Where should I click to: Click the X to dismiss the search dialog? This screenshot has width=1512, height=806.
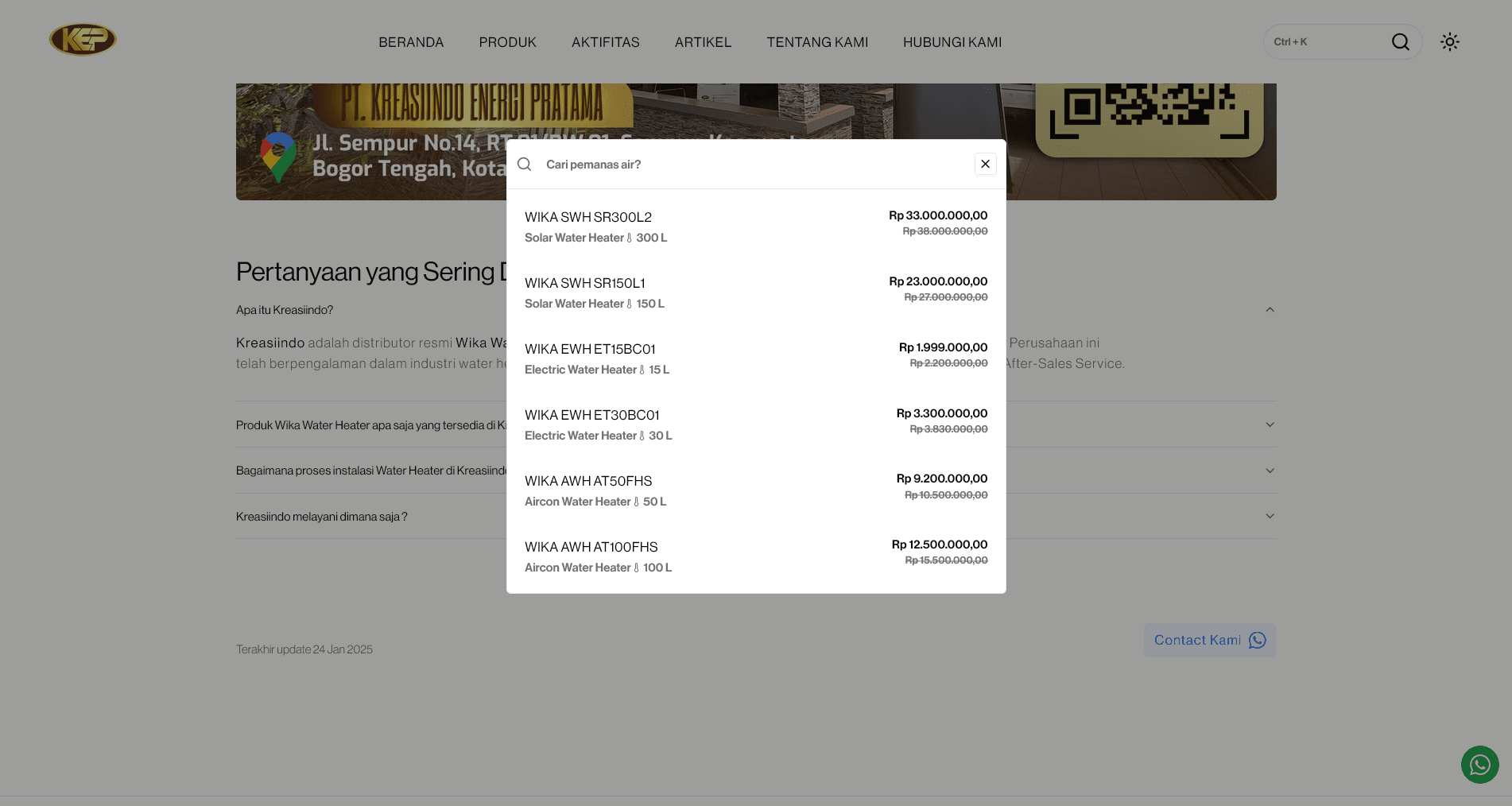coord(985,164)
